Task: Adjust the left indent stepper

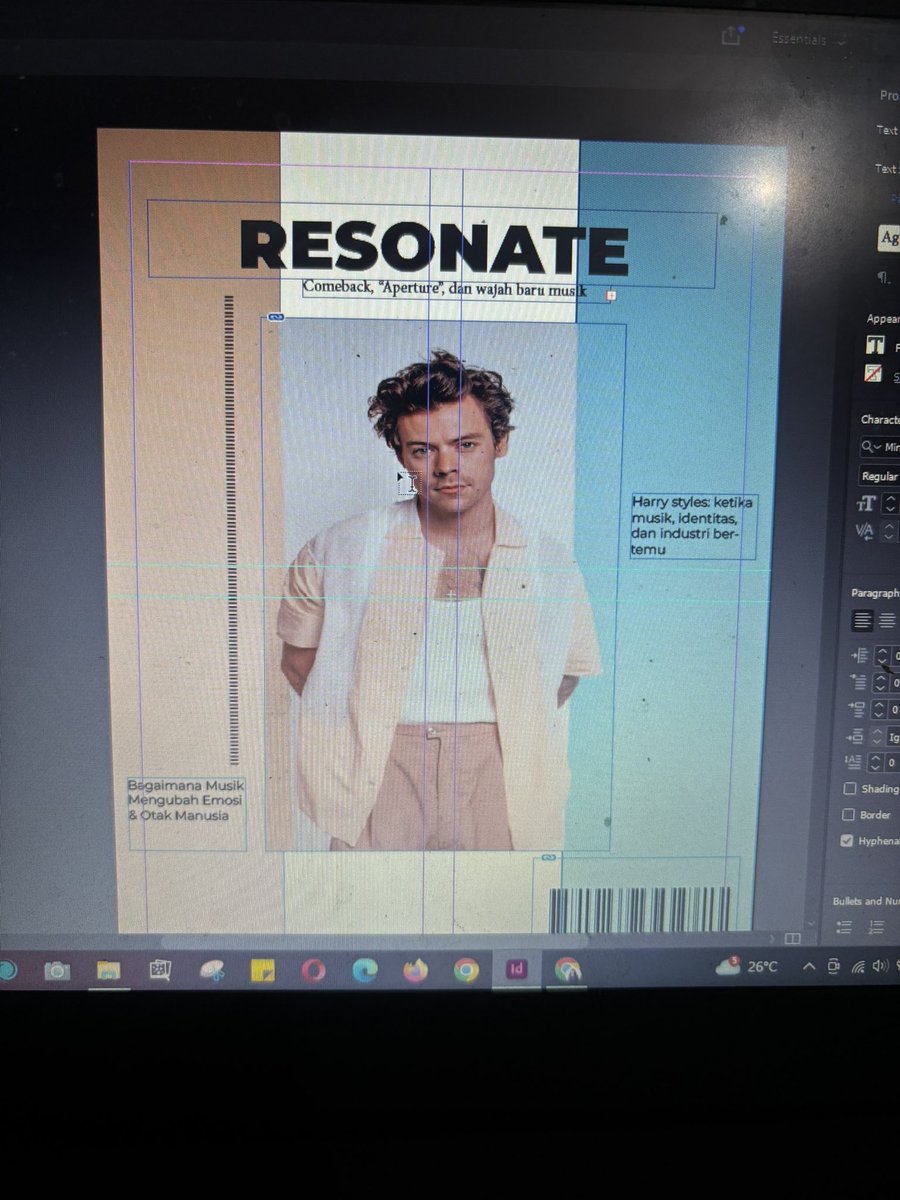Action: pyautogui.click(x=882, y=656)
